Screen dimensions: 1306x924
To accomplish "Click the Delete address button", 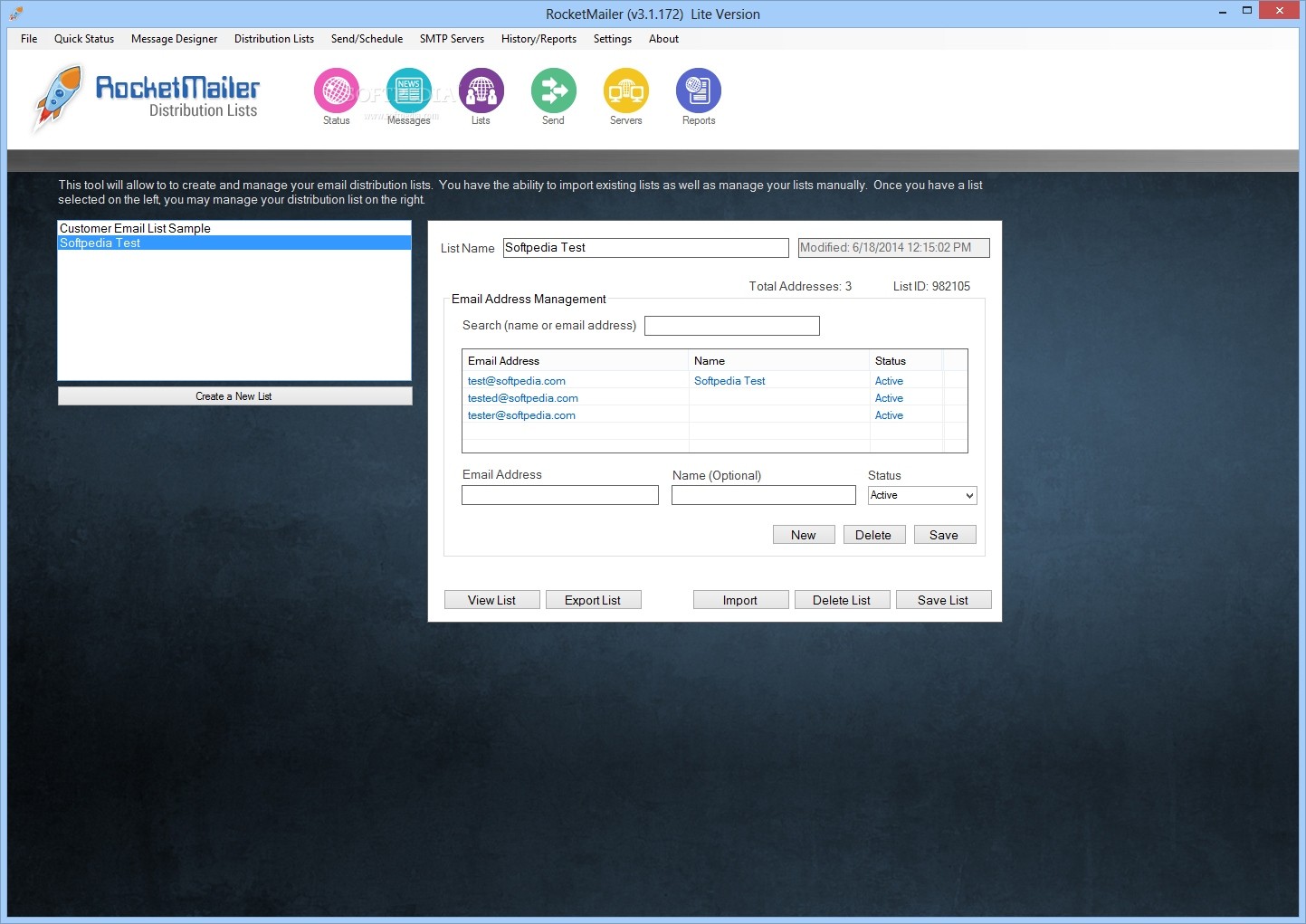I will [x=873, y=535].
